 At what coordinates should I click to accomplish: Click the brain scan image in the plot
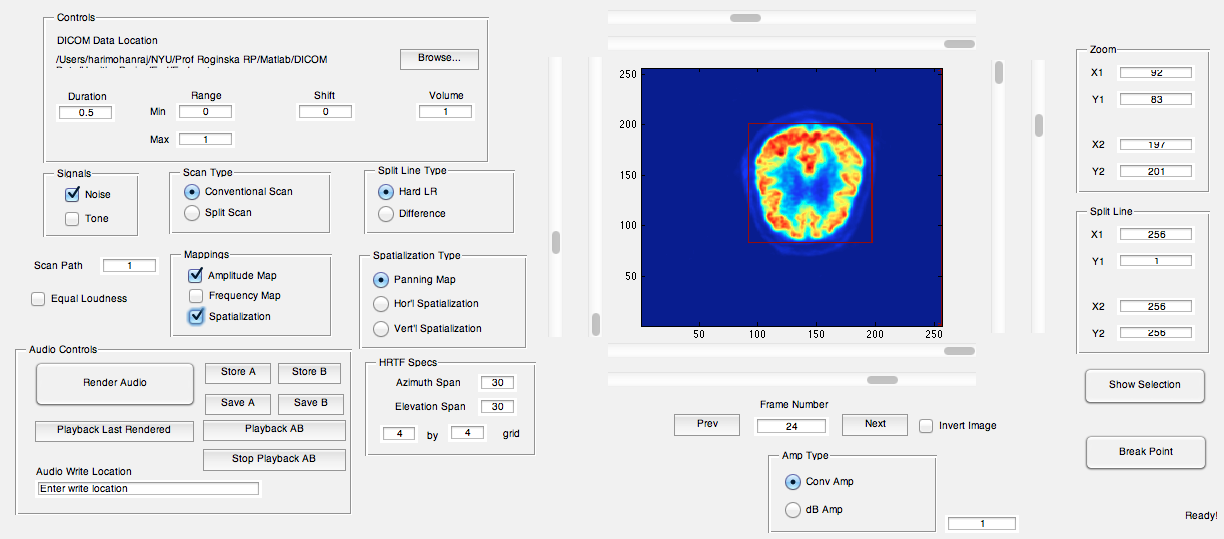click(x=793, y=198)
